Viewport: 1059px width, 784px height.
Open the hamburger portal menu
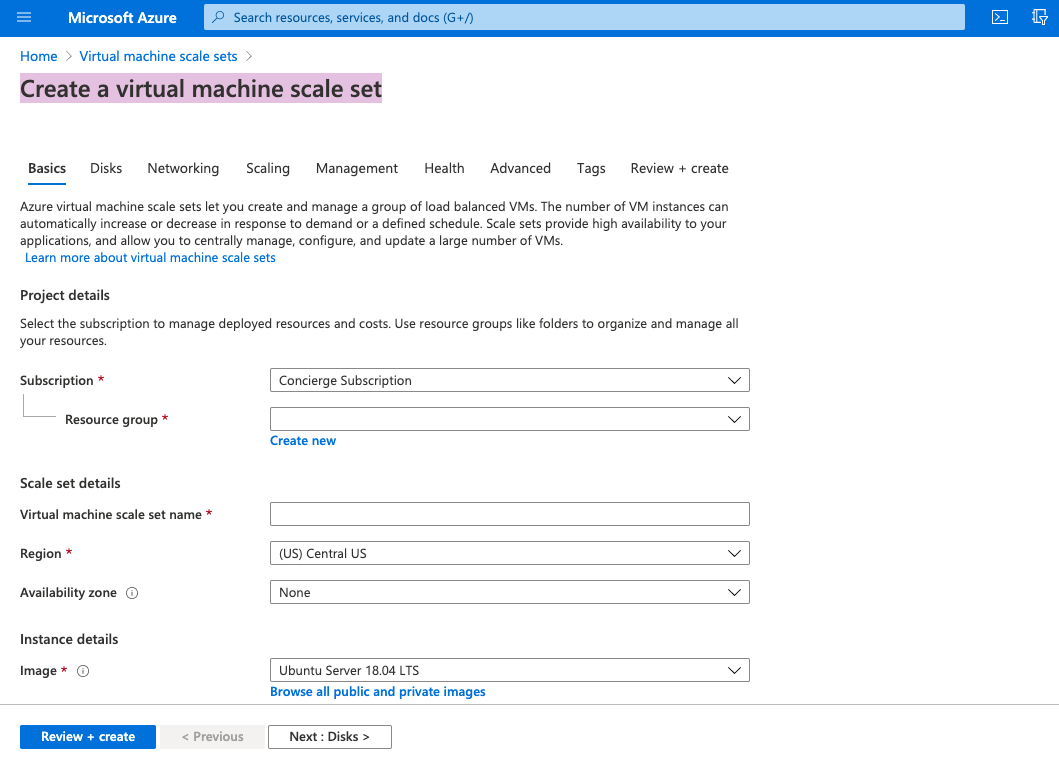pyautogui.click(x=25, y=18)
